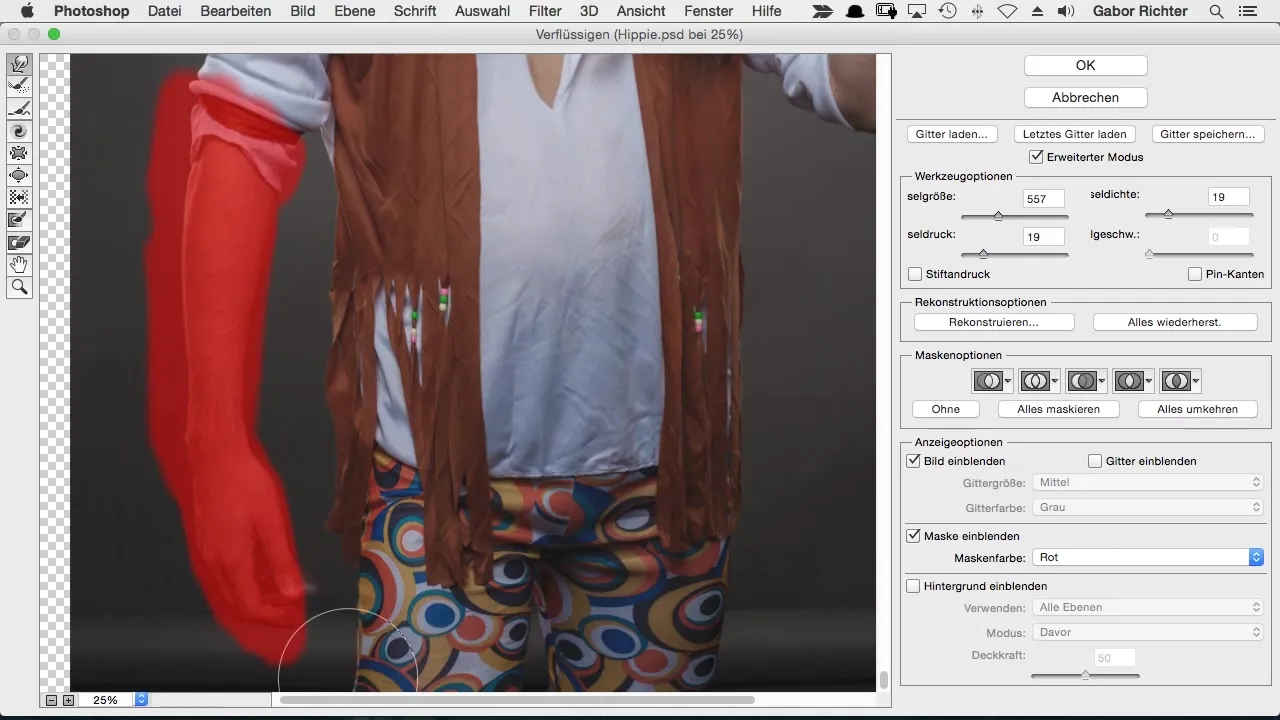The width and height of the screenshot is (1280, 720).
Task: Toggle Erweiterter Modus checkbox
Action: [1036, 157]
